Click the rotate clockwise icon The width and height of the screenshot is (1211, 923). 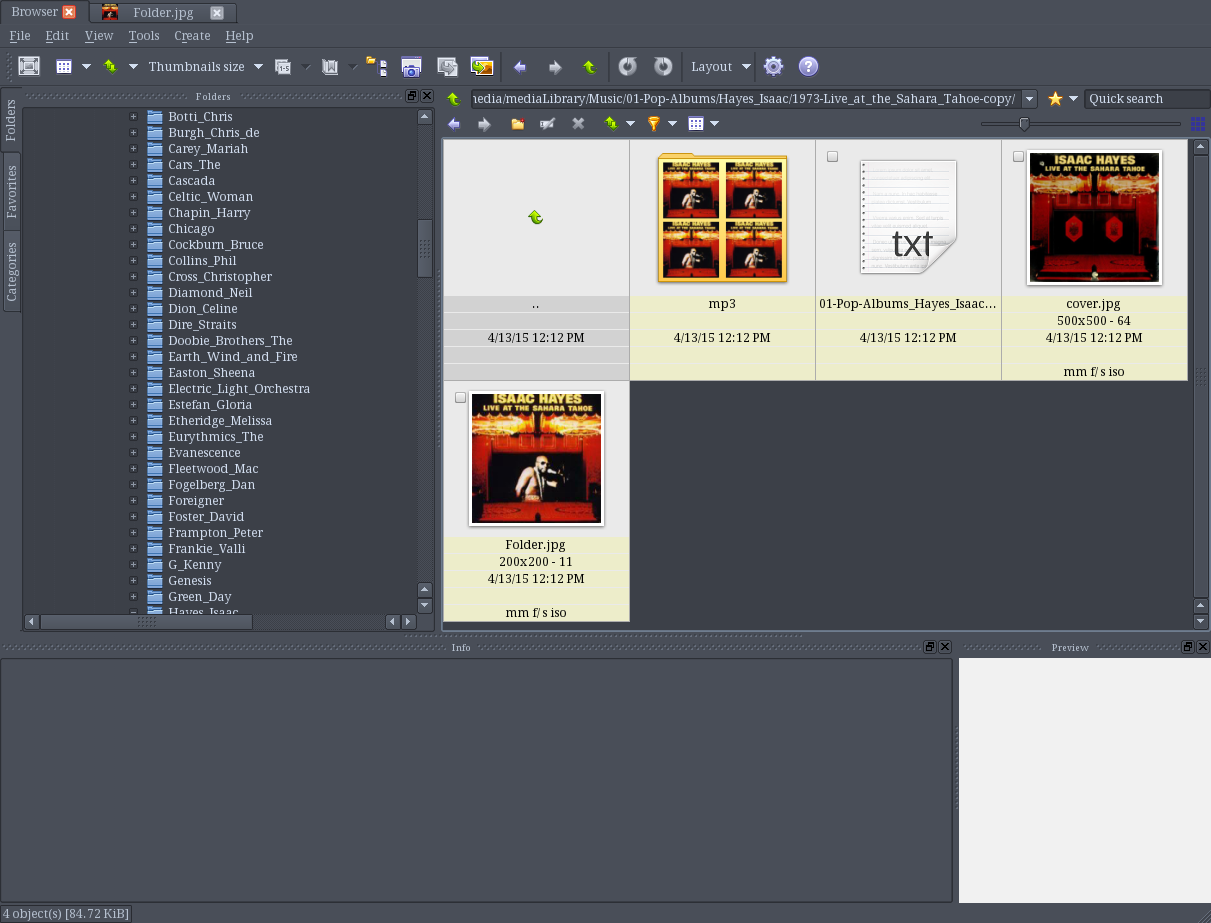tap(663, 67)
